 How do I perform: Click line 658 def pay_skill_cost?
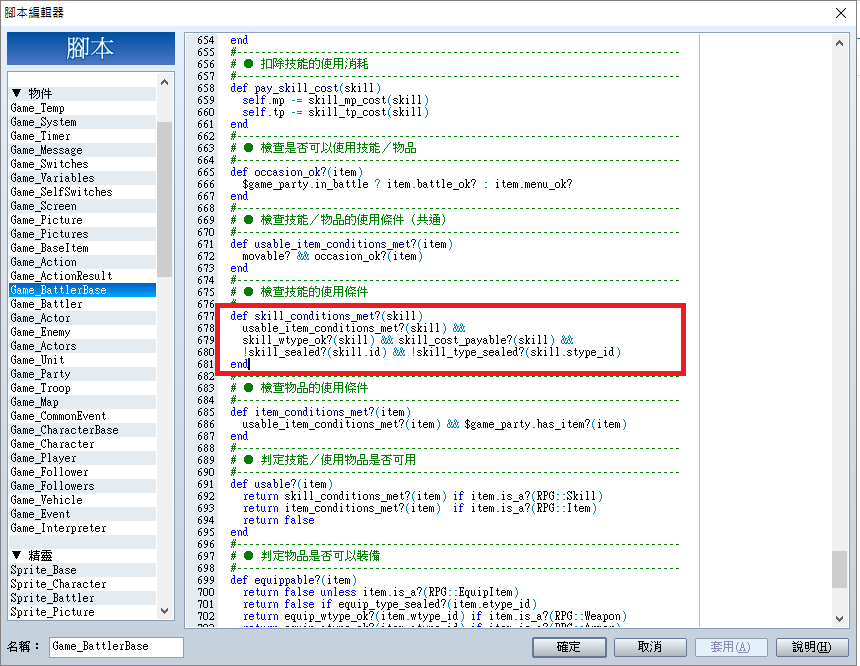coord(305,88)
